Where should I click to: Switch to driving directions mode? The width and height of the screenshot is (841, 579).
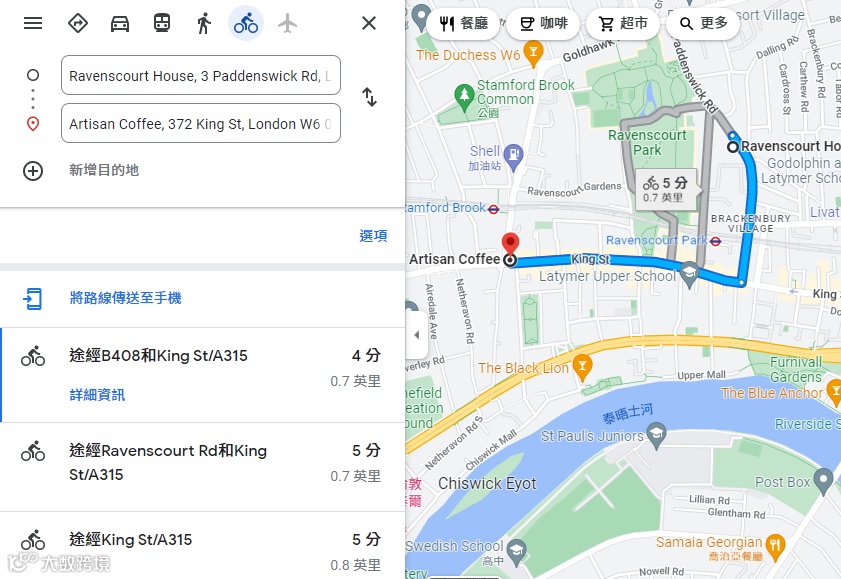point(120,24)
